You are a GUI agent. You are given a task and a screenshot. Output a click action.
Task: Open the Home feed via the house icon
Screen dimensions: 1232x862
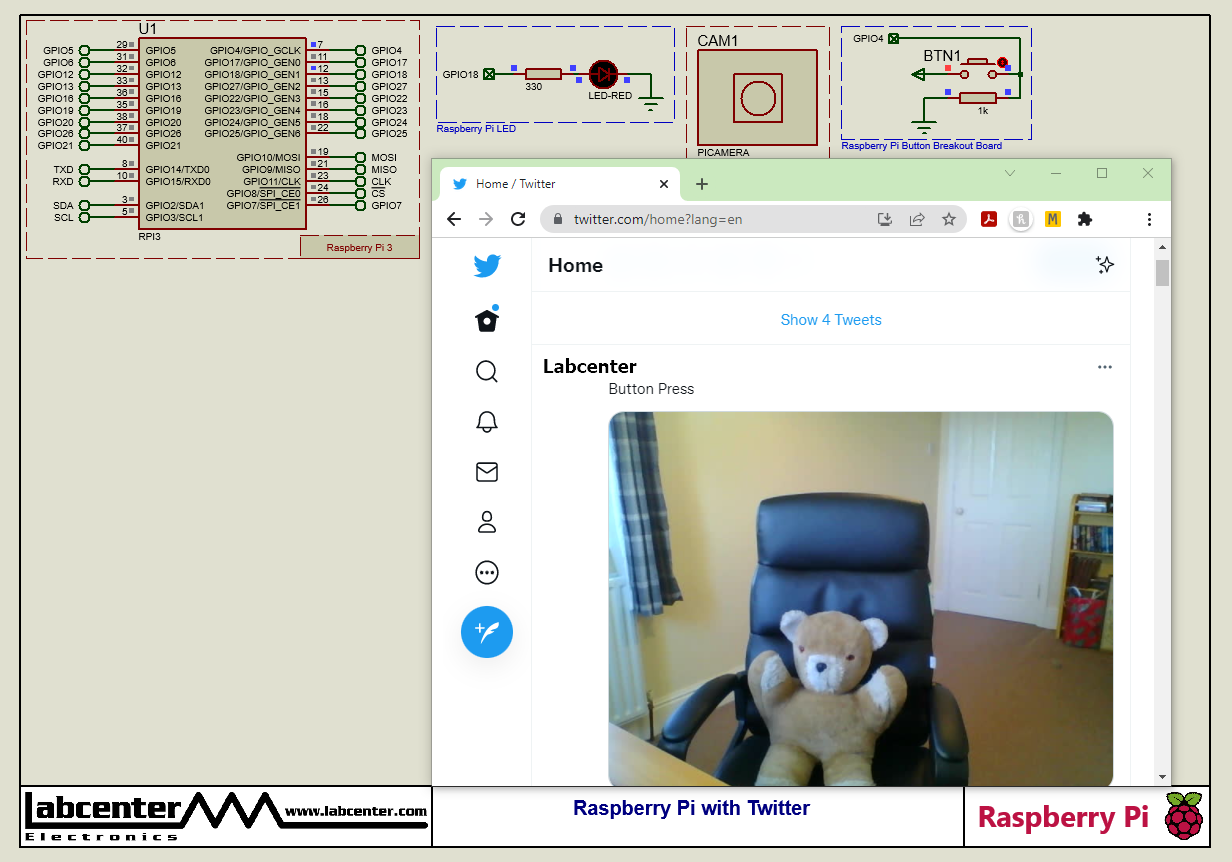[x=487, y=318]
